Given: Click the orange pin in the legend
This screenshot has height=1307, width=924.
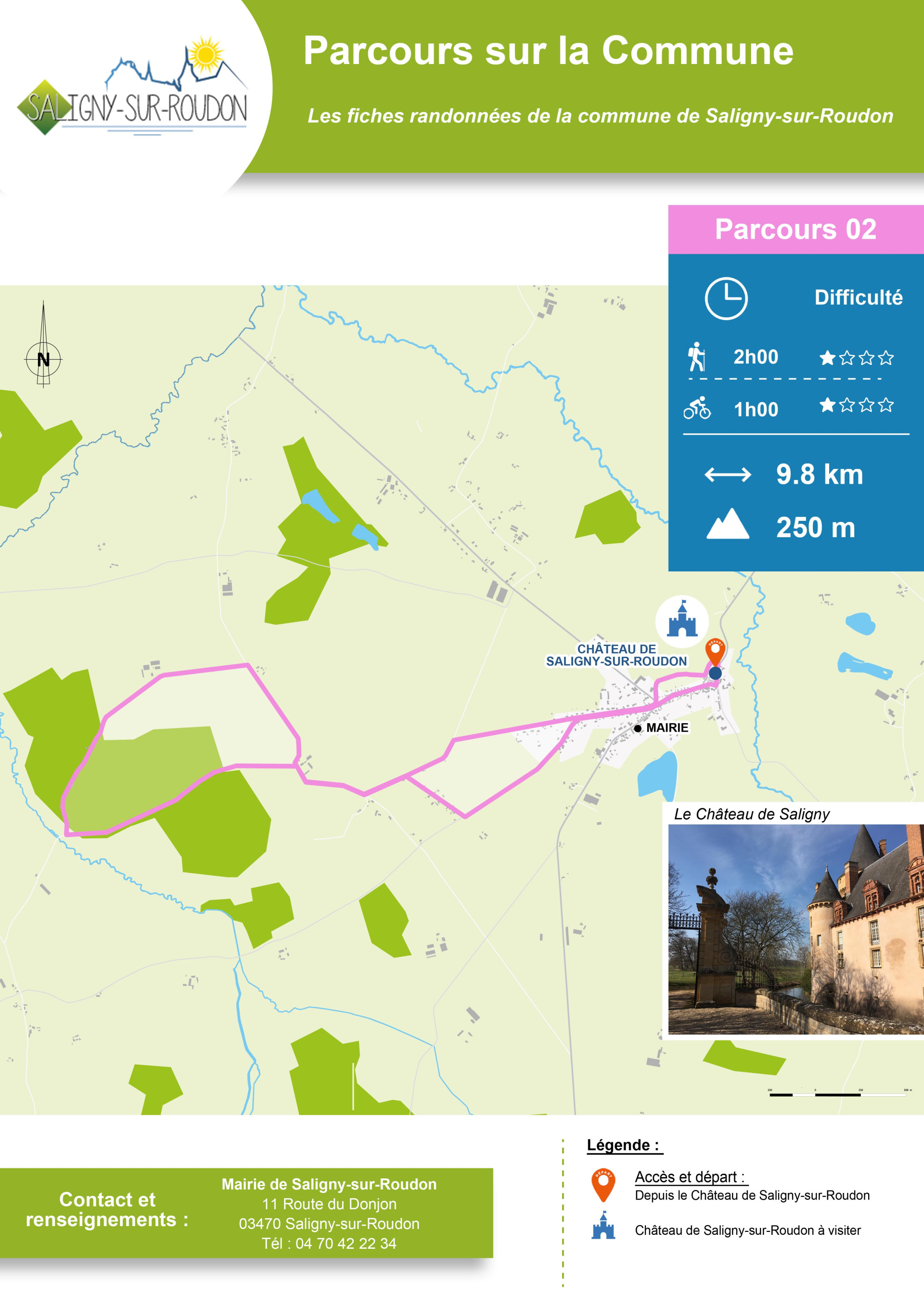Looking at the screenshot, I should (603, 1185).
